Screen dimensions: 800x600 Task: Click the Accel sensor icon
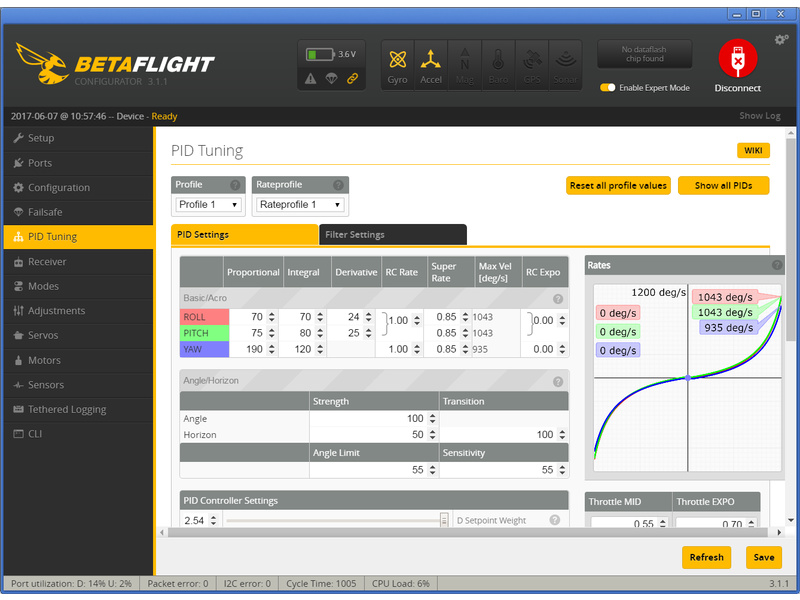pos(431,66)
